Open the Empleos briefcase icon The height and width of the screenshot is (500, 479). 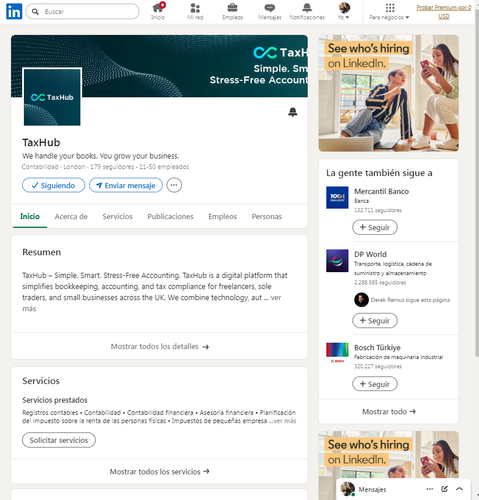[x=232, y=11]
